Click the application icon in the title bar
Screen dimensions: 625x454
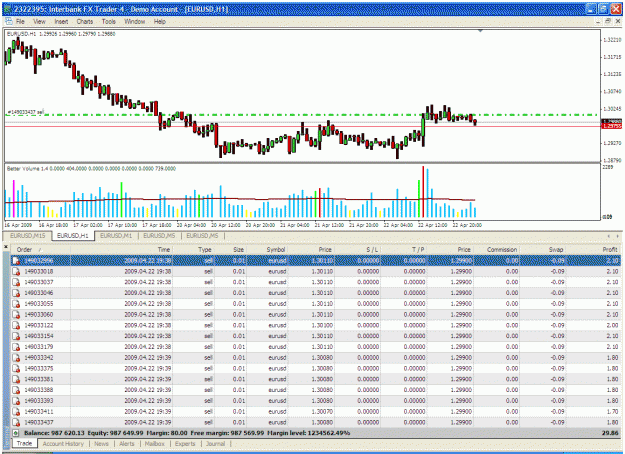[8, 9]
